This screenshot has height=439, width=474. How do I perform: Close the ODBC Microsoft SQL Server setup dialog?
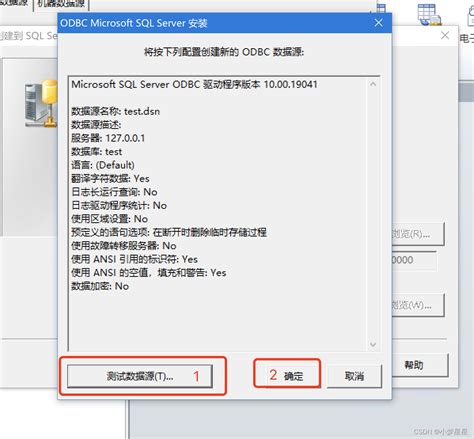click(x=378, y=23)
